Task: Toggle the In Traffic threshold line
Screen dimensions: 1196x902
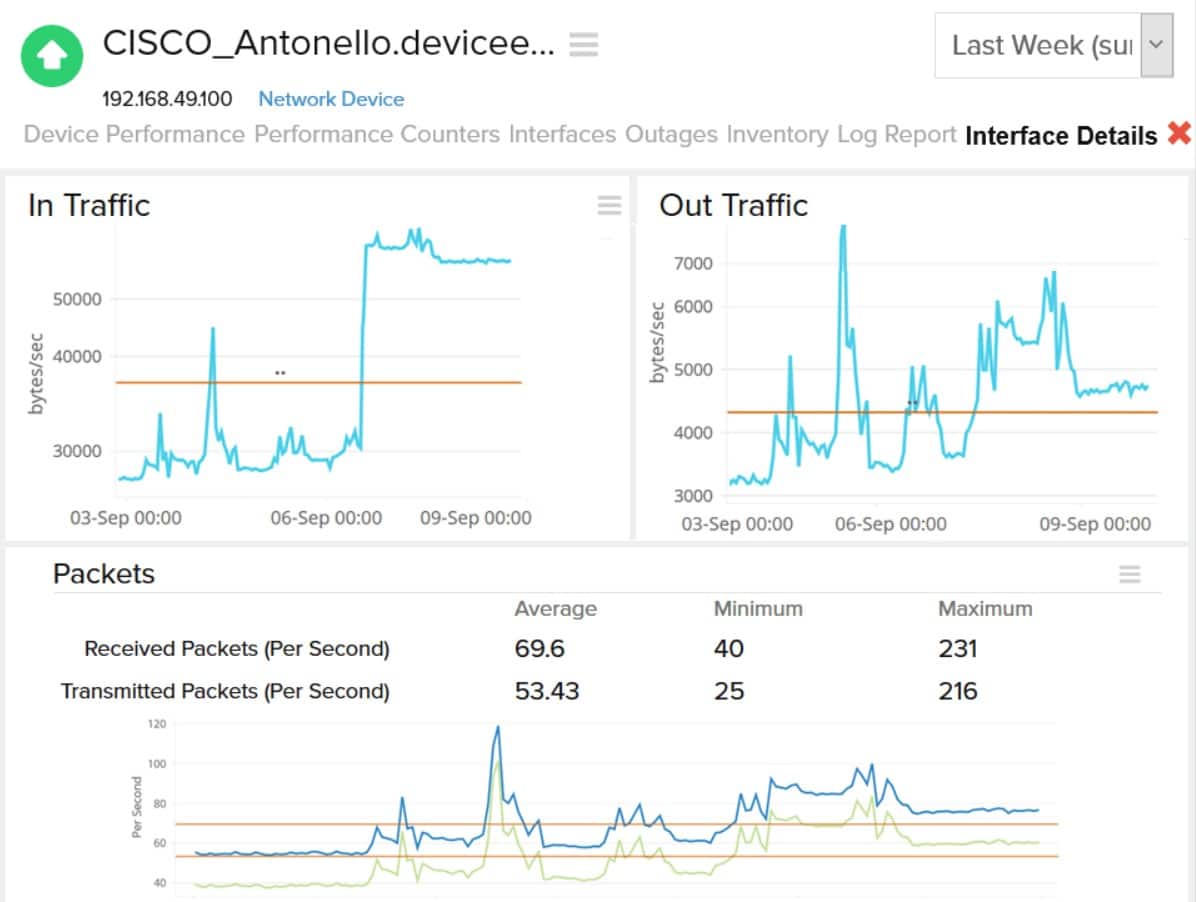Action: coord(318,381)
